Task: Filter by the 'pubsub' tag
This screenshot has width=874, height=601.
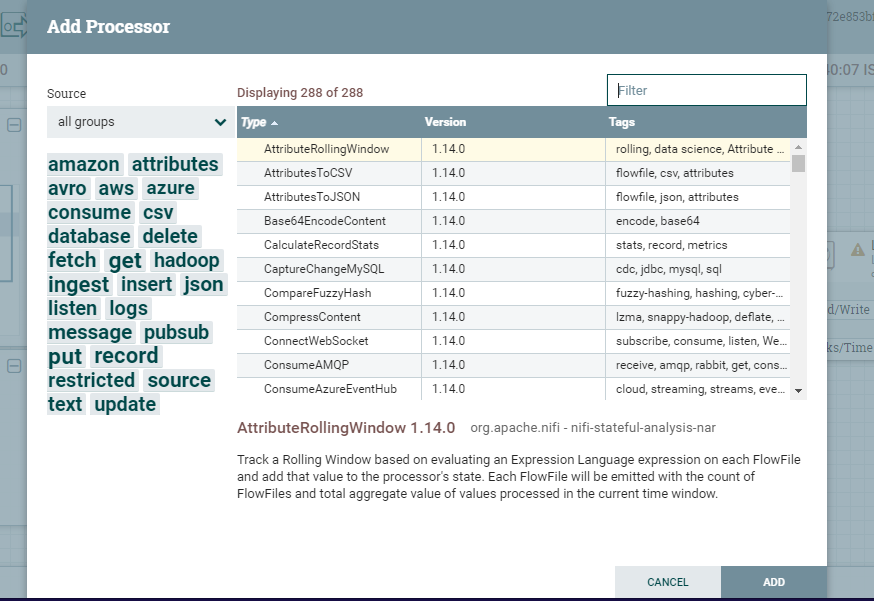Action: pos(177,332)
